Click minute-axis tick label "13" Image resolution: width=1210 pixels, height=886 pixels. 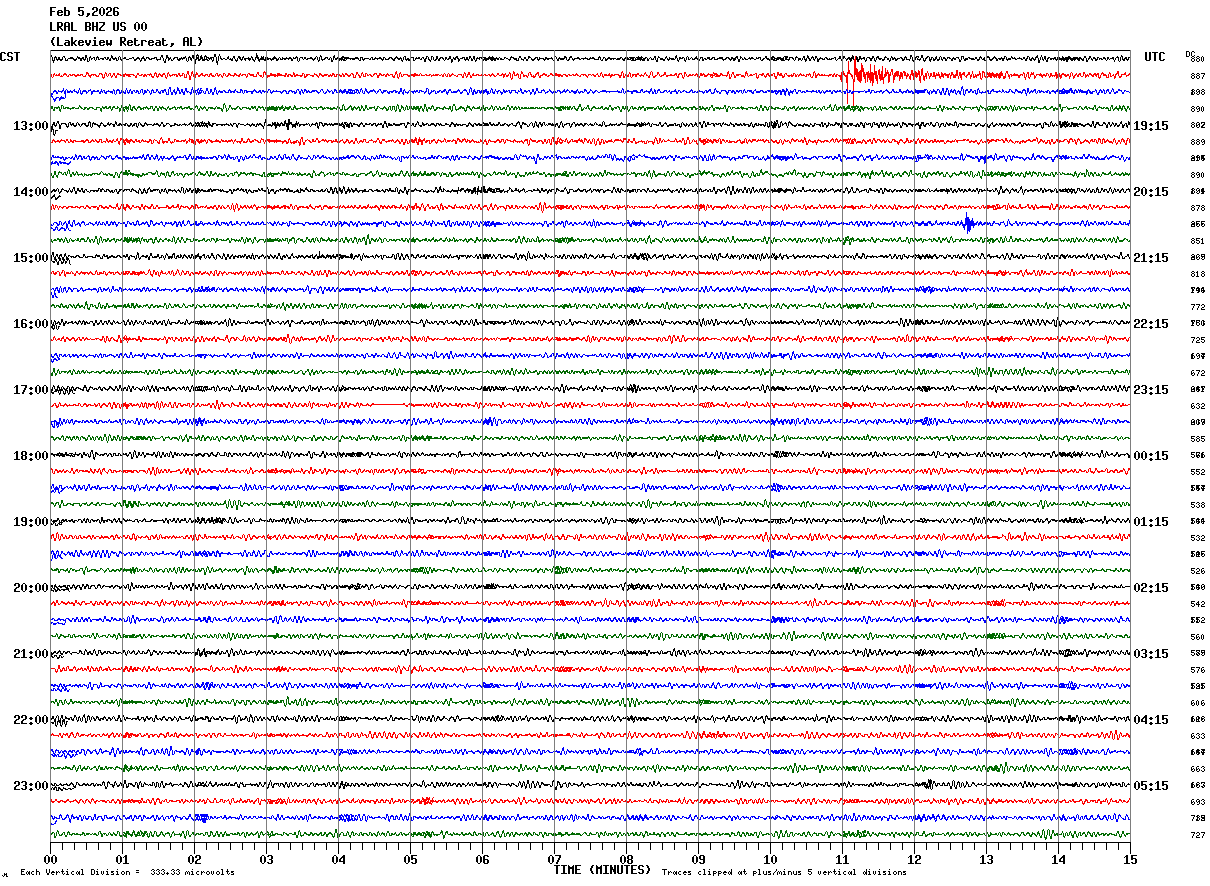click(x=986, y=859)
